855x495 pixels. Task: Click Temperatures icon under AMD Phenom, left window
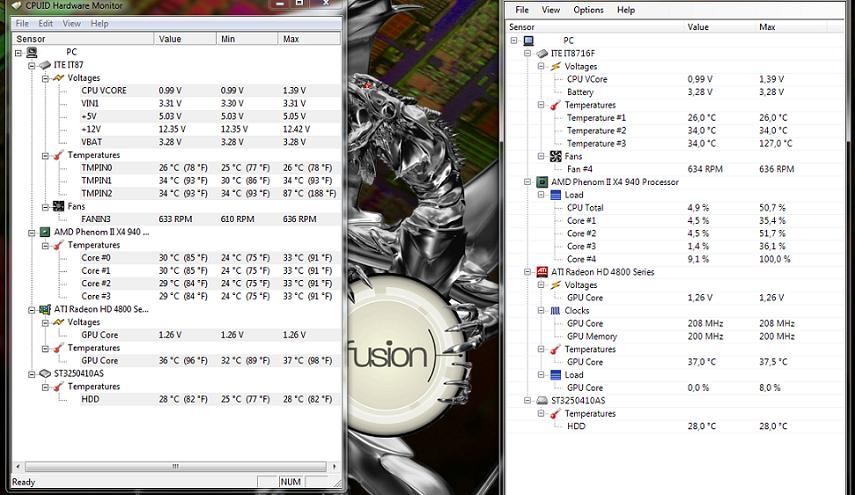[58, 245]
